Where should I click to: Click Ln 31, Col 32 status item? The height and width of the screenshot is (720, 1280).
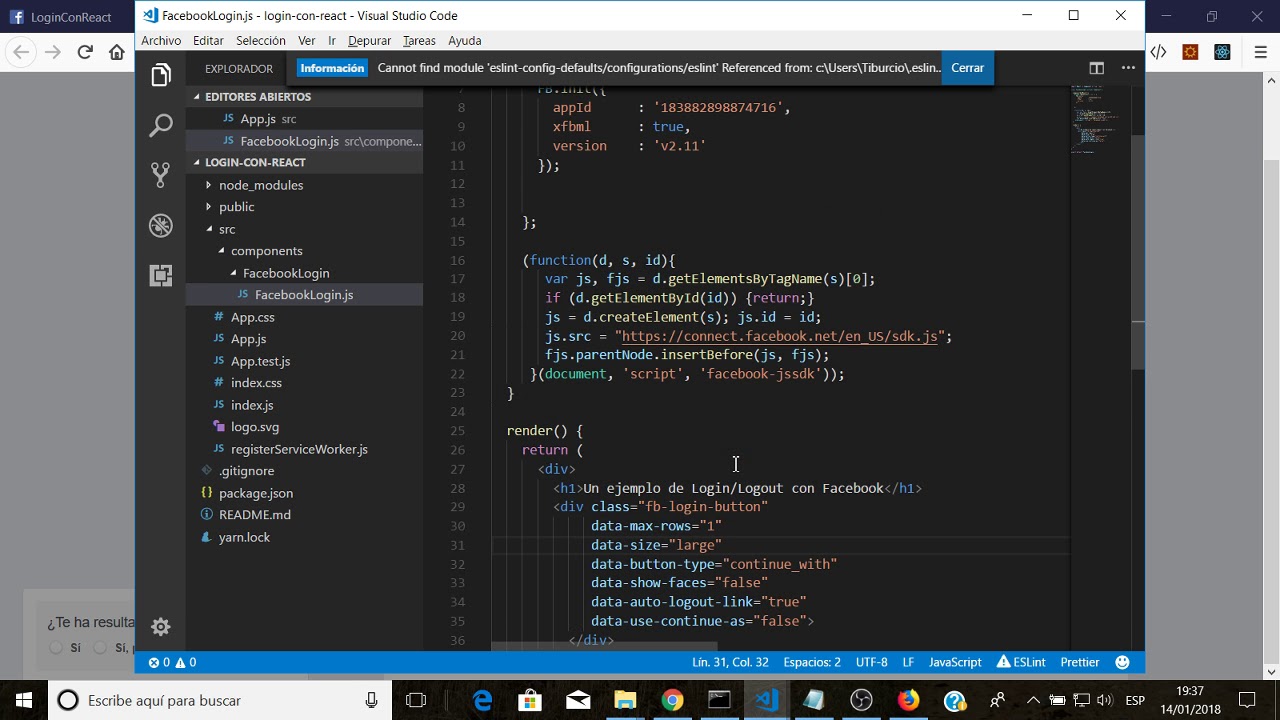point(730,662)
